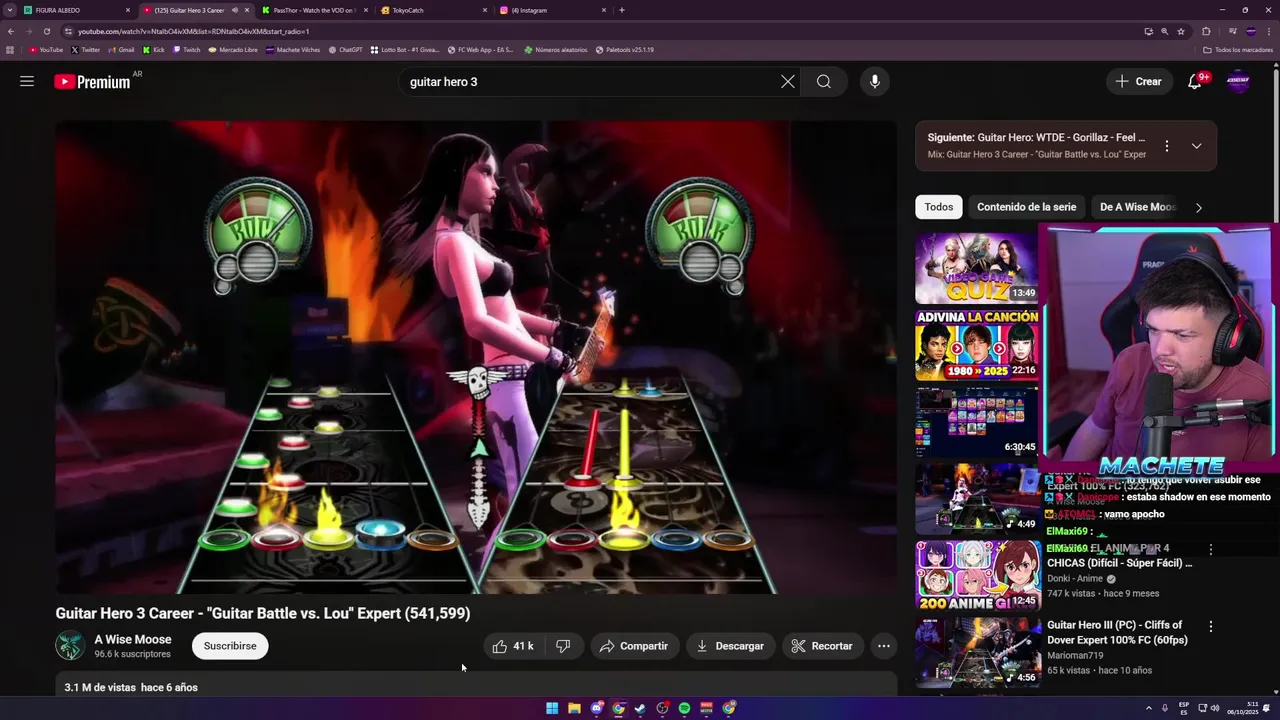This screenshot has height=720, width=1280.
Task: Go back in browser history
Action: [x=11, y=31]
